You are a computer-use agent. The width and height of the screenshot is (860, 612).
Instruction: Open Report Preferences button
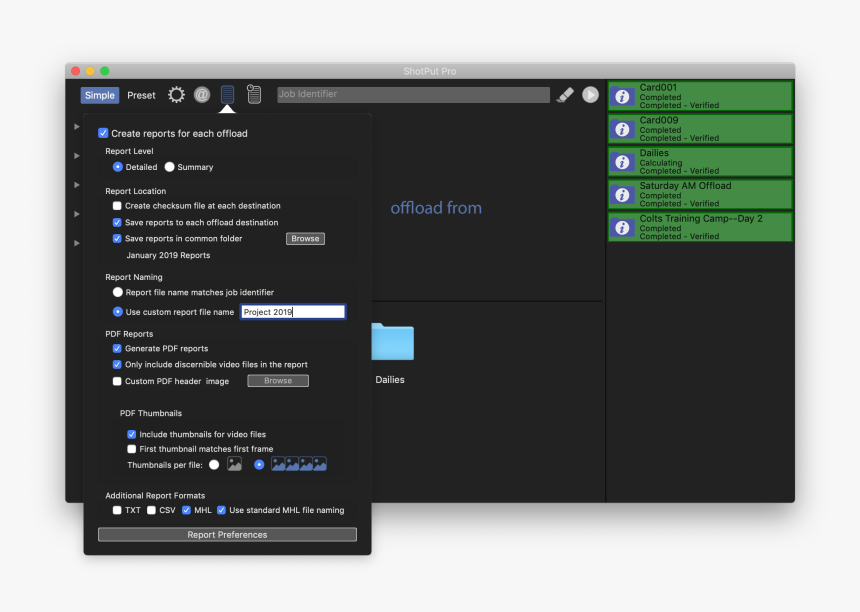pyautogui.click(x=227, y=535)
